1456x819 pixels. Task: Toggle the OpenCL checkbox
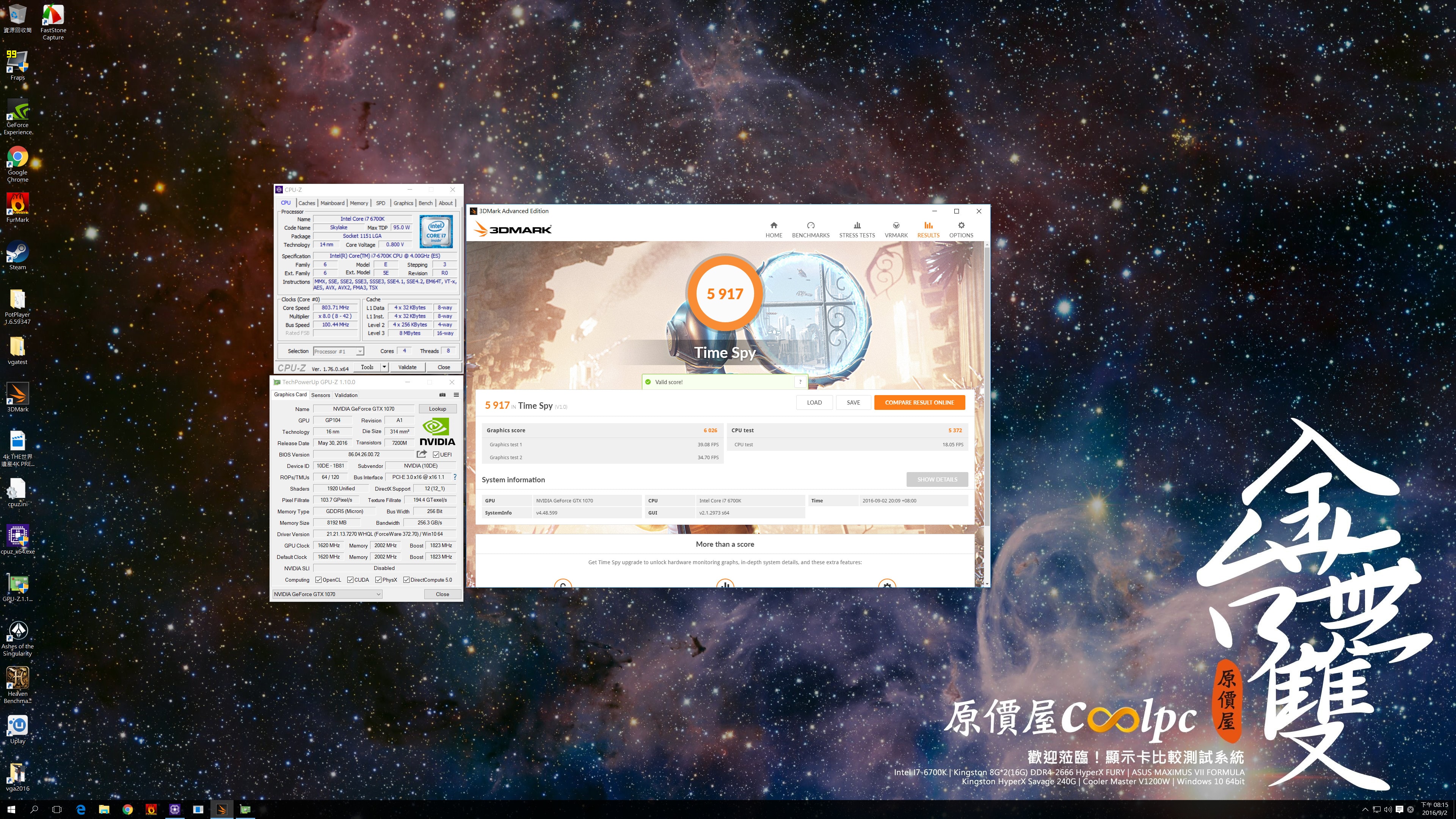(x=318, y=579)
